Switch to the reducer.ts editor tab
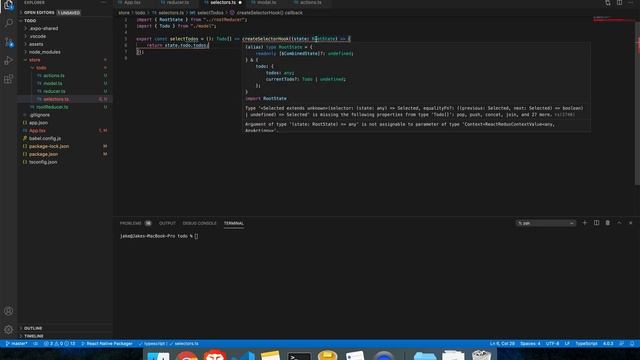 click(177, 2)
